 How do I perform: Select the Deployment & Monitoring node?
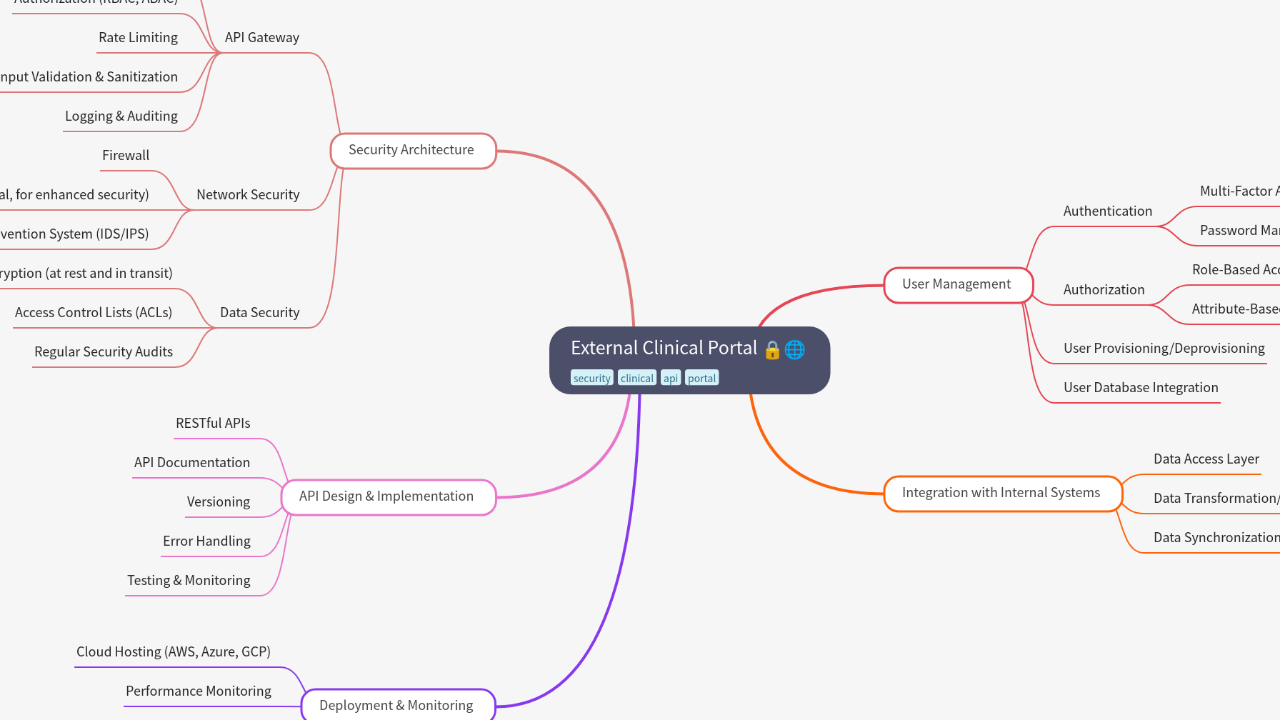pyautogui.click(x=398, y=705)
